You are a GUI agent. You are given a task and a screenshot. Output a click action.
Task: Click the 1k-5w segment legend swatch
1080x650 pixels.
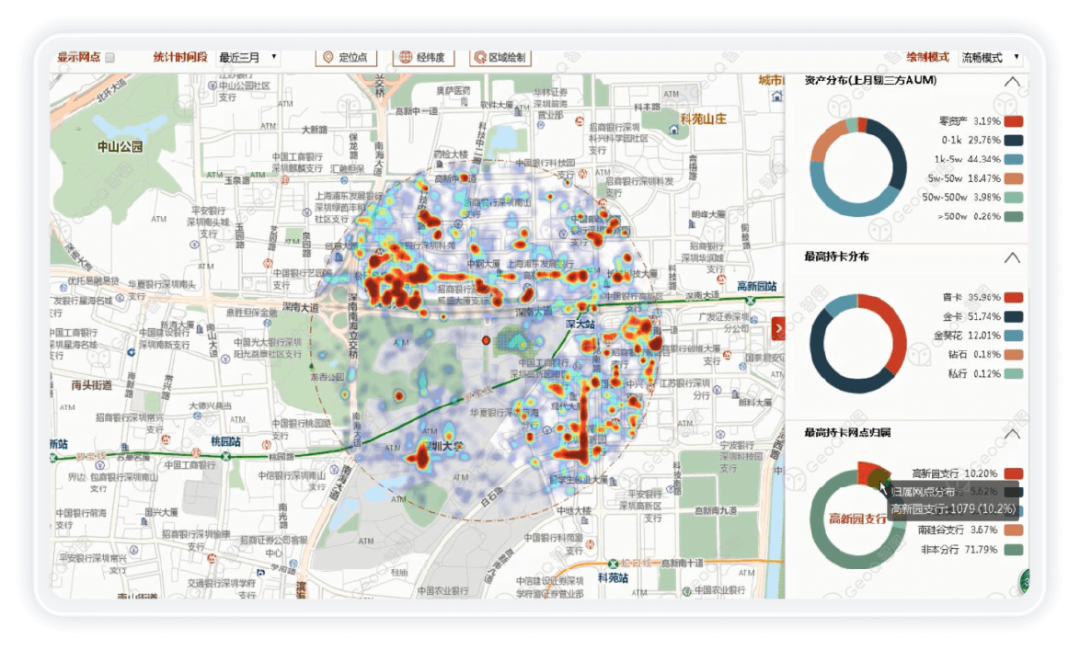pos(1013,159)
